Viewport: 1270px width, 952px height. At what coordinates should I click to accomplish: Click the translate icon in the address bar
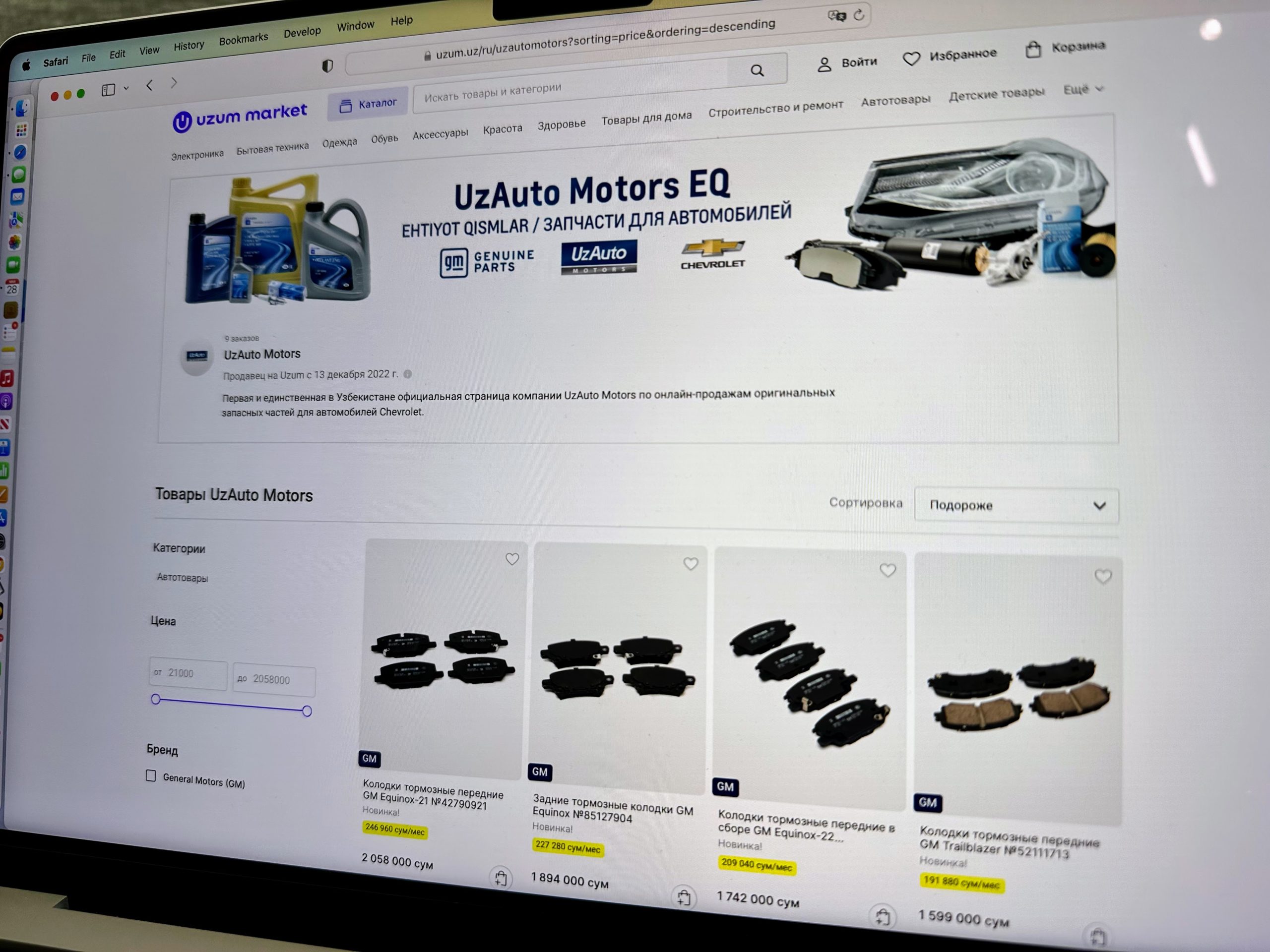(836, 16)
